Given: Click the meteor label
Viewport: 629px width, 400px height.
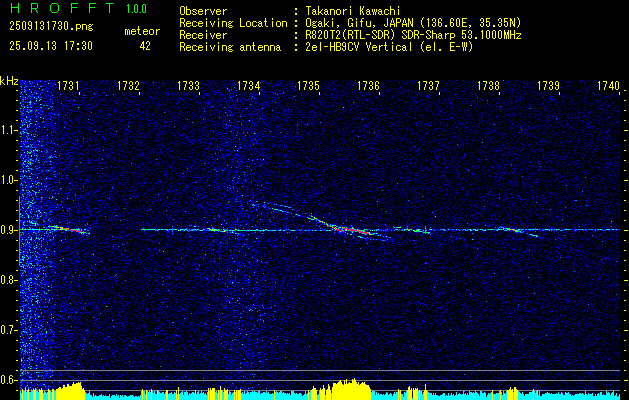Looking at the screenshot, I should coord(142,31).
